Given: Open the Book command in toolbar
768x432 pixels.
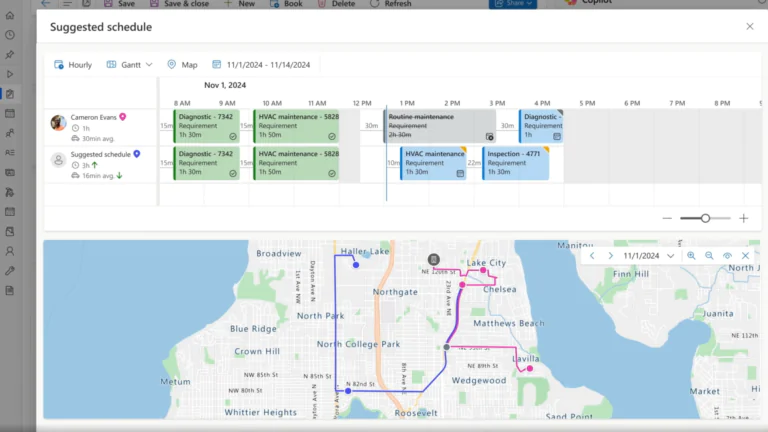Looking at the screenshot, I should pos(286,4).
